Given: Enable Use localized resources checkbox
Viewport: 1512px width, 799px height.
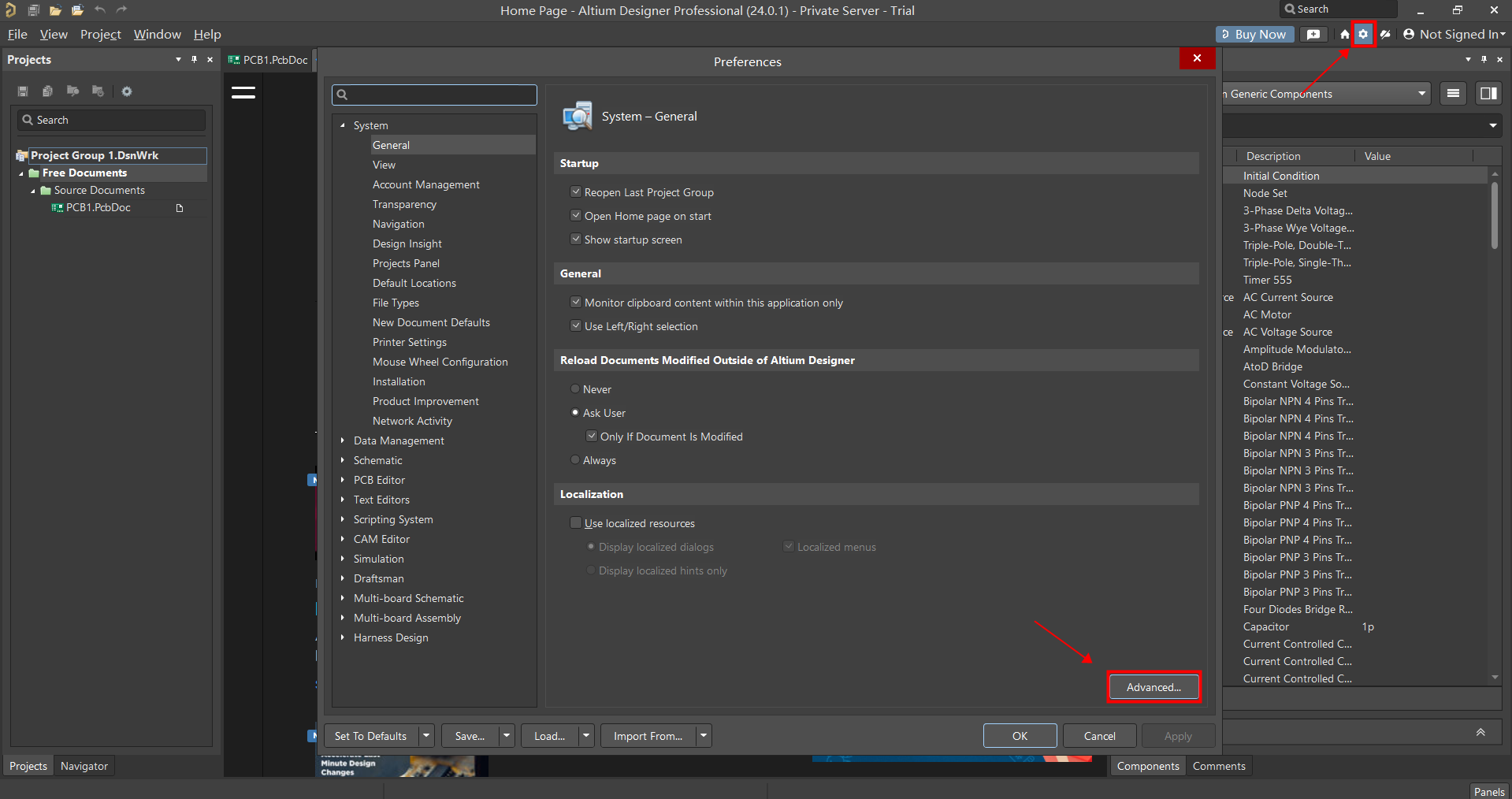Looking at the screenshot, I should tap(576, 523).
